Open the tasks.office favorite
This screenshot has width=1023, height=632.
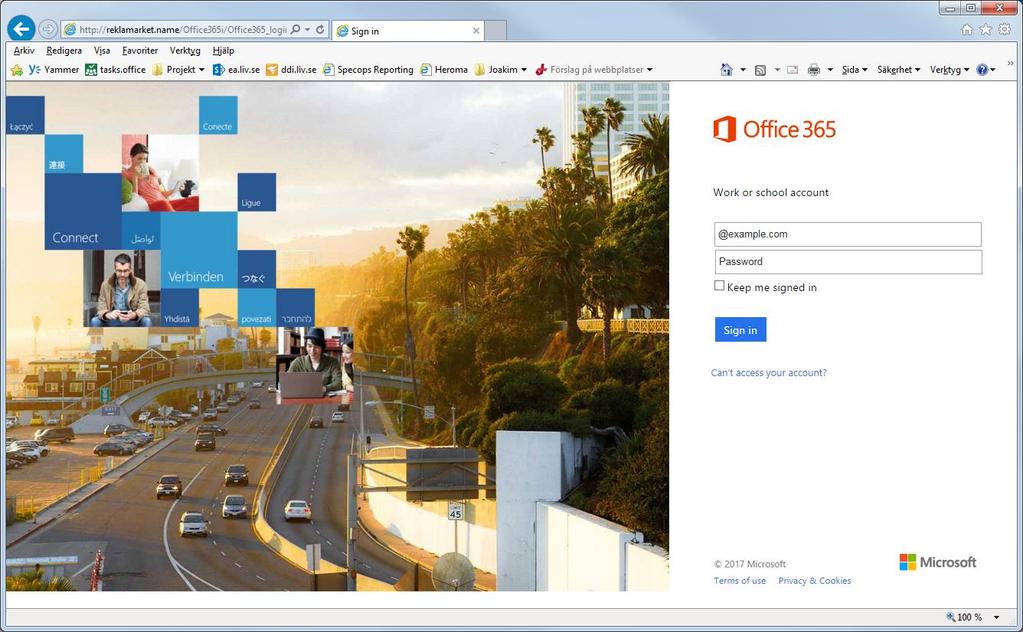[x=115, y=70]
